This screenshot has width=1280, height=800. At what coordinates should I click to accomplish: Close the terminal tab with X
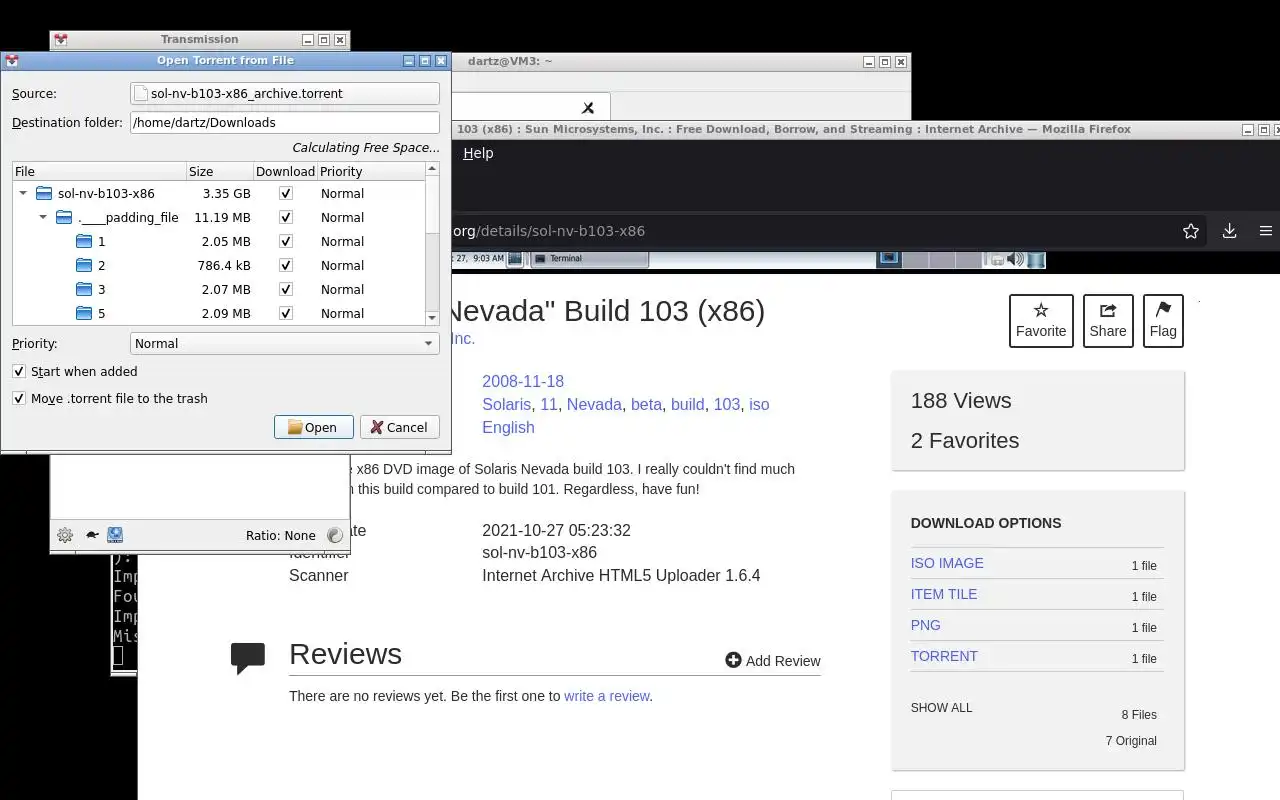(588, 107)
